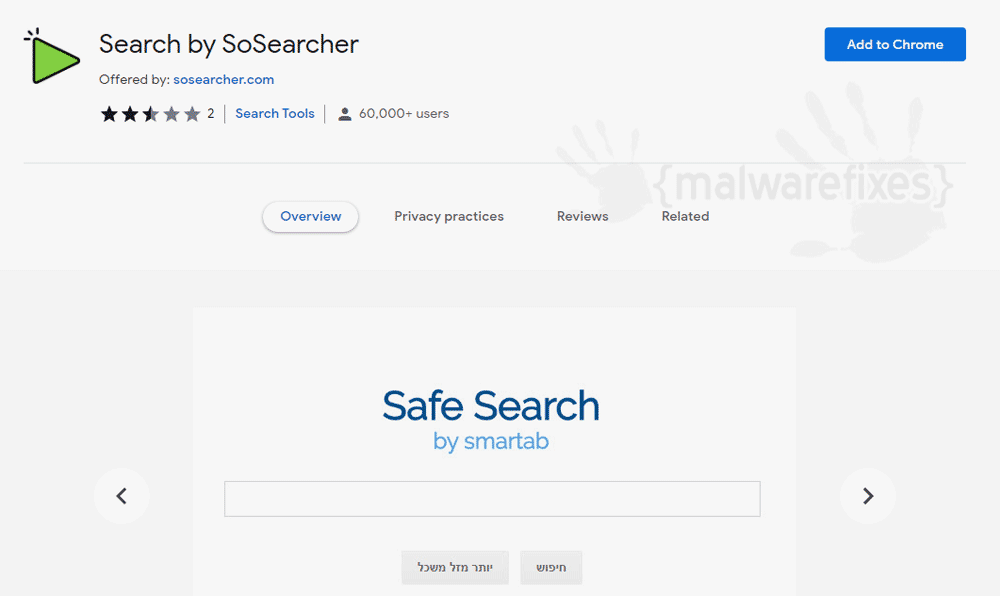Click the users person icon
1000x596 pixels.
tap(344, 114)
